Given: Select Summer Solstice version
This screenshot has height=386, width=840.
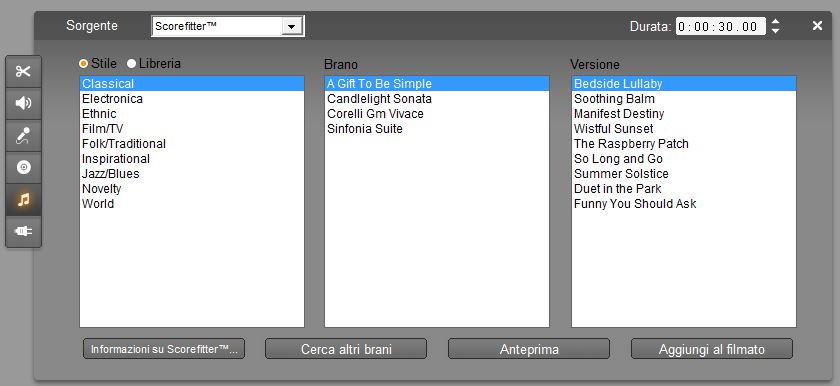Looking at the screenshot, I should 684,173.
